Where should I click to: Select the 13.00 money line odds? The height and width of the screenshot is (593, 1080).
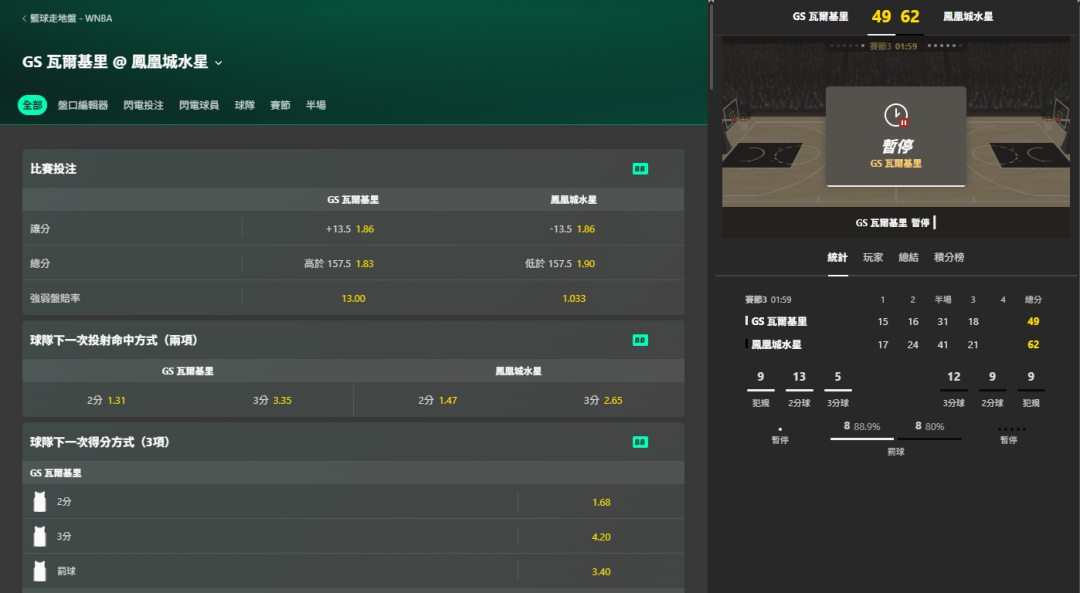[x=353, y=298]
